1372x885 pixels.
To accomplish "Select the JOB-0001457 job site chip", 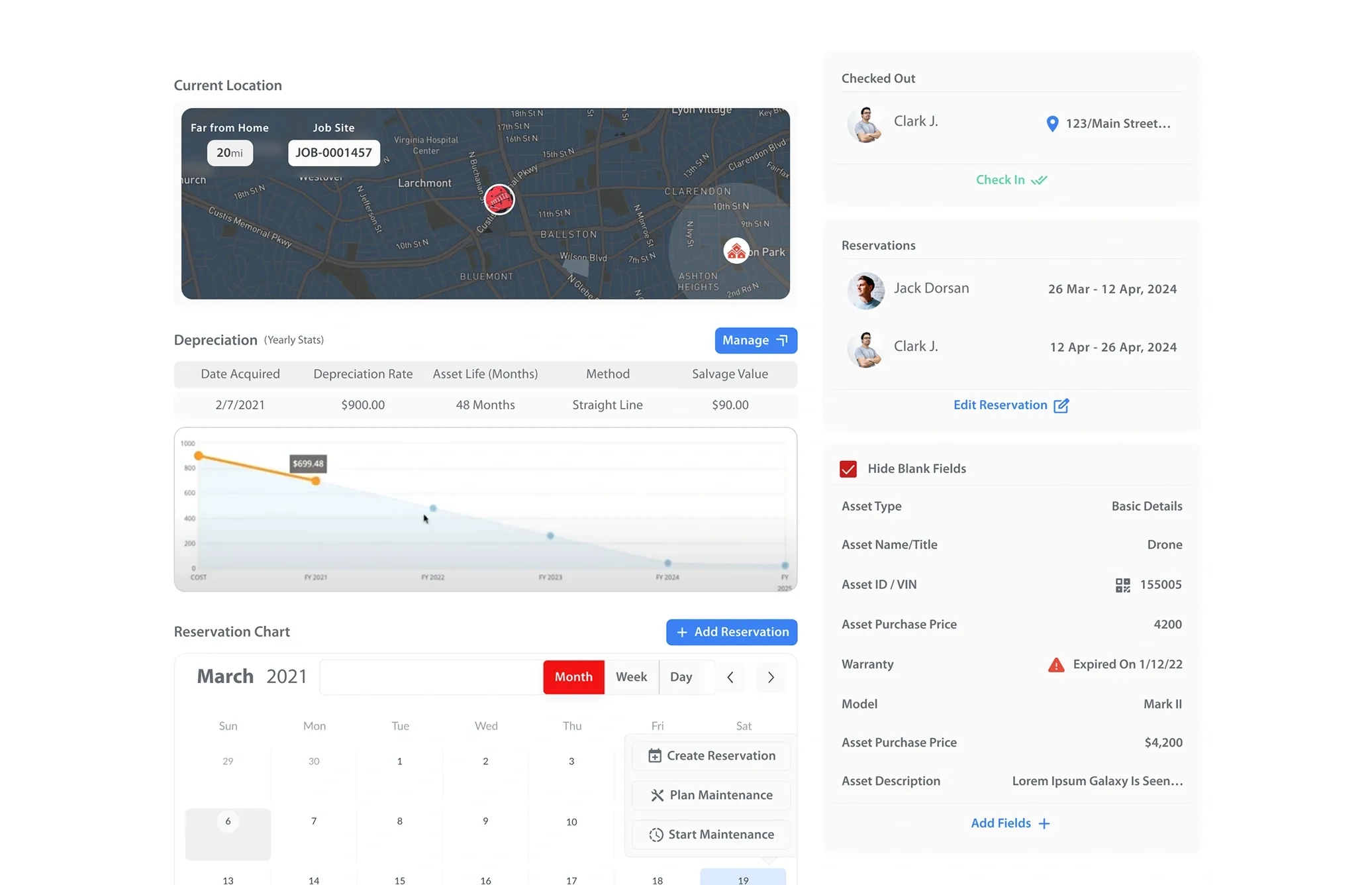I will [x=334, y=152].
